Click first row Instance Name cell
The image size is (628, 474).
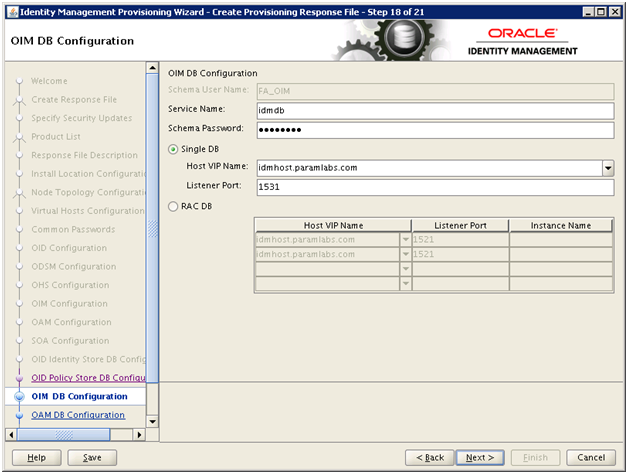561,240
